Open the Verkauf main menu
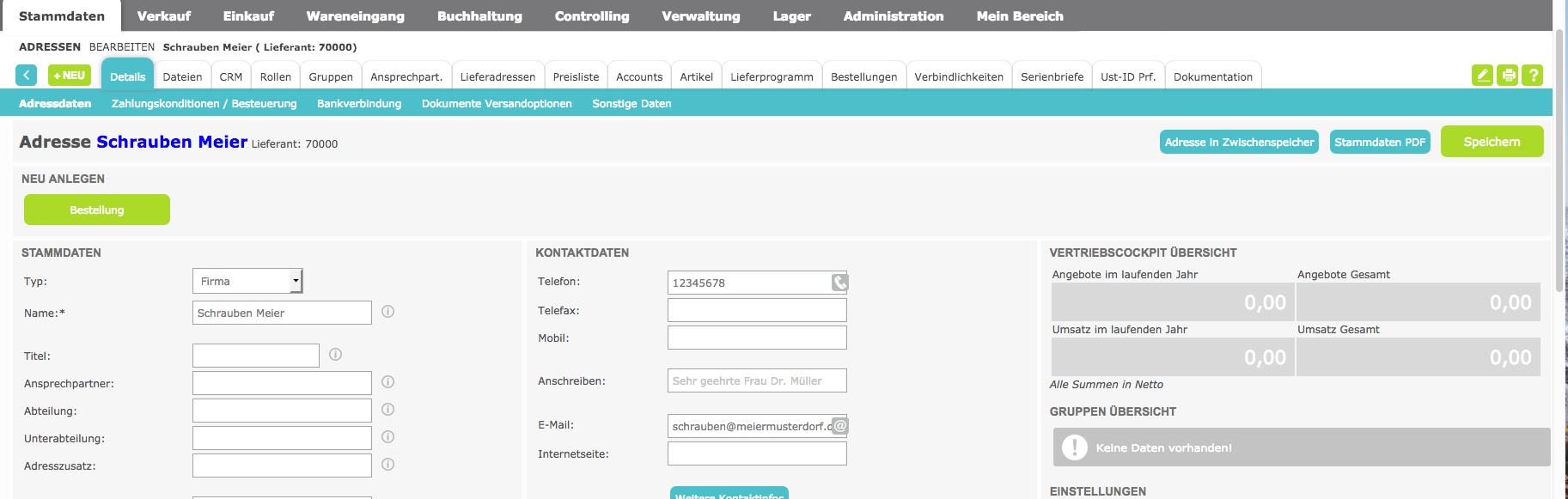This screenshot has height=499, width=1568. (163, 16)
